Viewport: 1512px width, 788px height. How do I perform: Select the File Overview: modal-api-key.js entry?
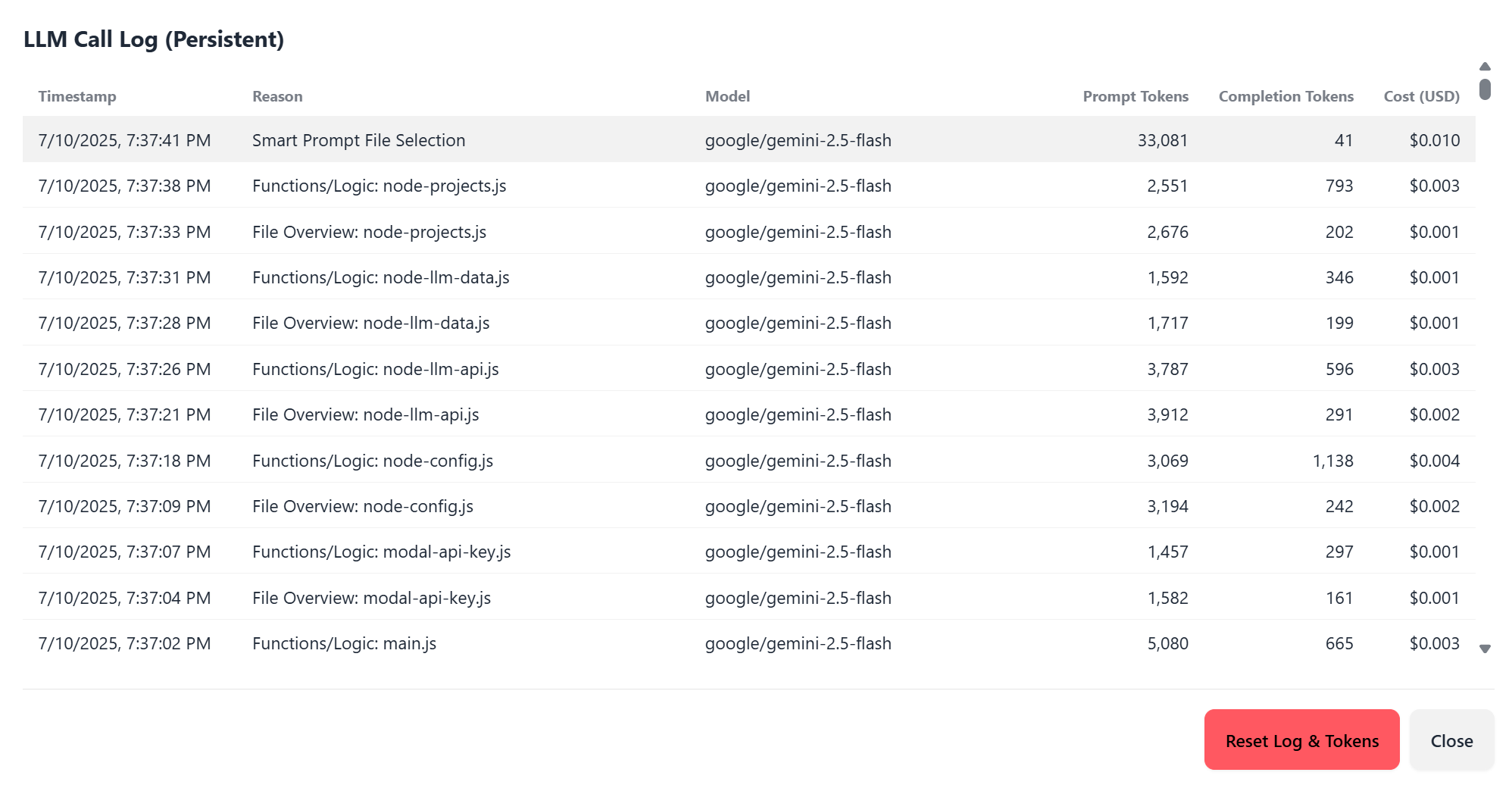tap(455, 597)
